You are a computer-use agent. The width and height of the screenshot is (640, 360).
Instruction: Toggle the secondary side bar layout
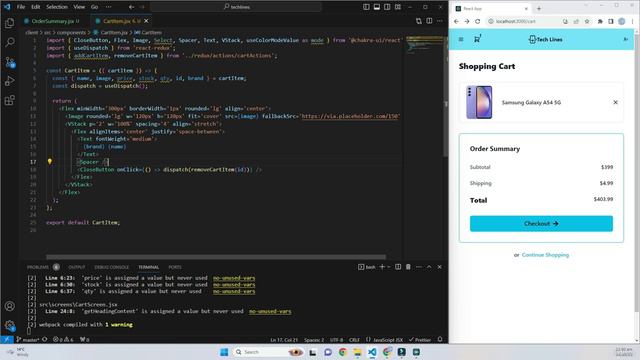(x=387, y=7)
